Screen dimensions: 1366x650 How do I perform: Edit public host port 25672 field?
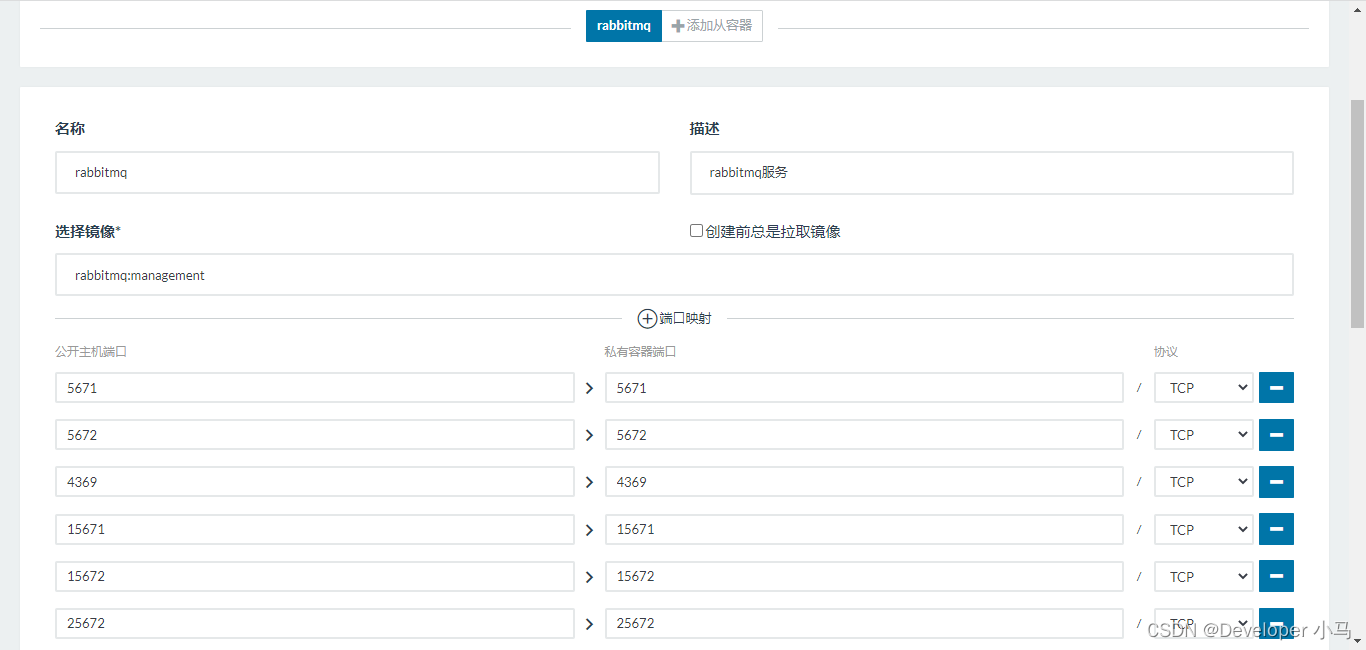(x=315, y=623)
